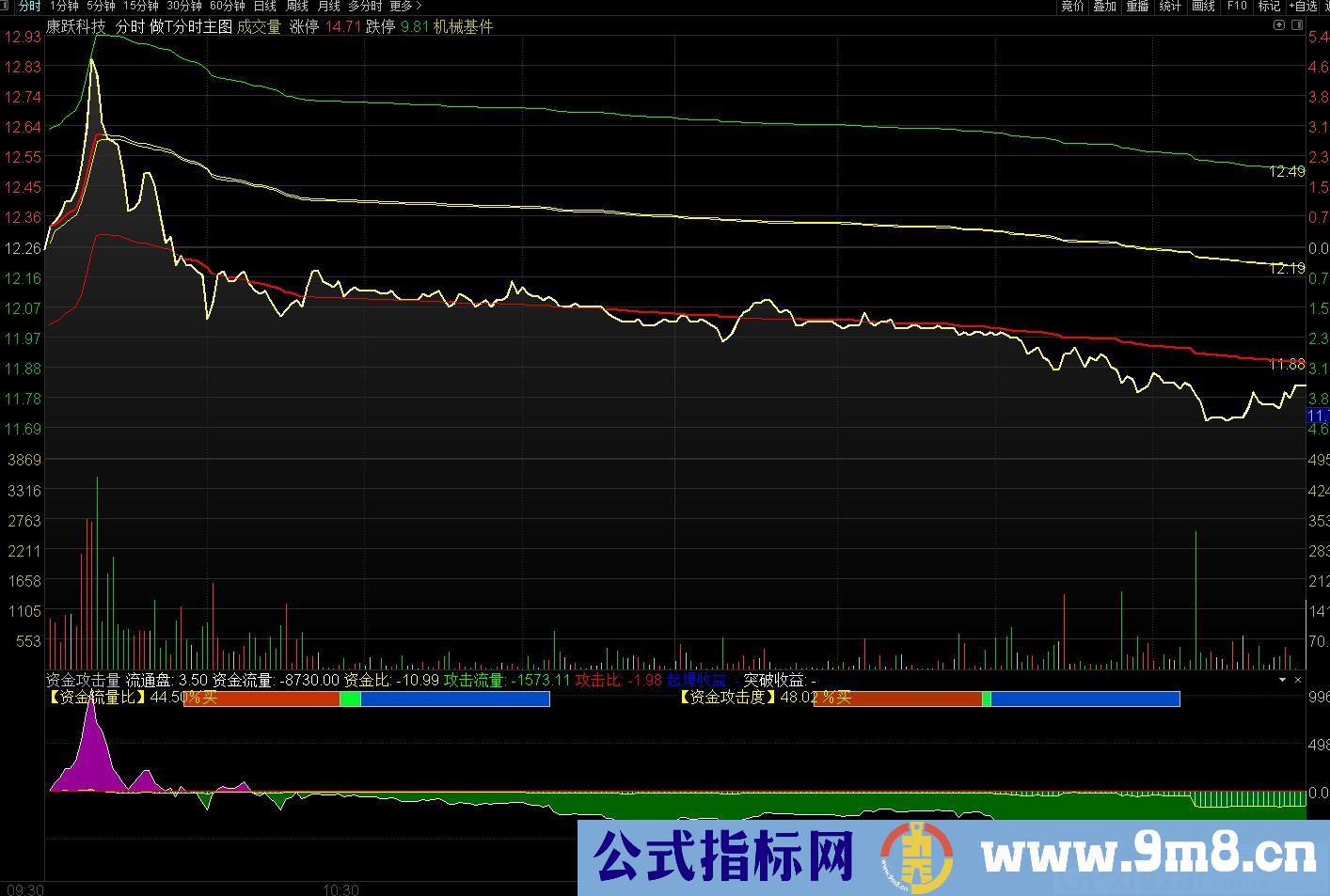This screenshot has height=896, width=1330.
Task: Switch to the 分时 intraday tab
Action: 29,7
